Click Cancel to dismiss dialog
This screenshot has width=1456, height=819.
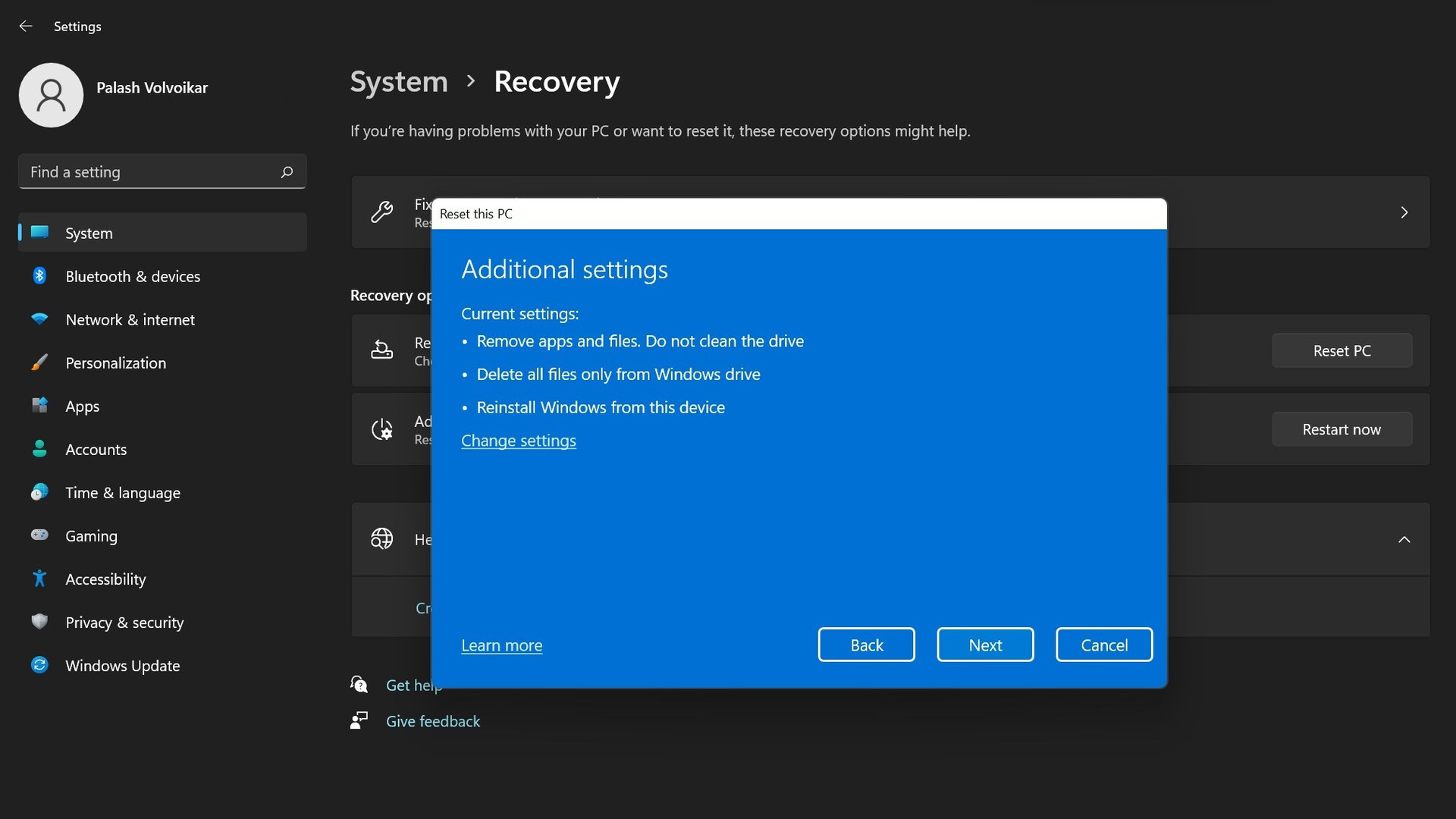(1104, 644)
